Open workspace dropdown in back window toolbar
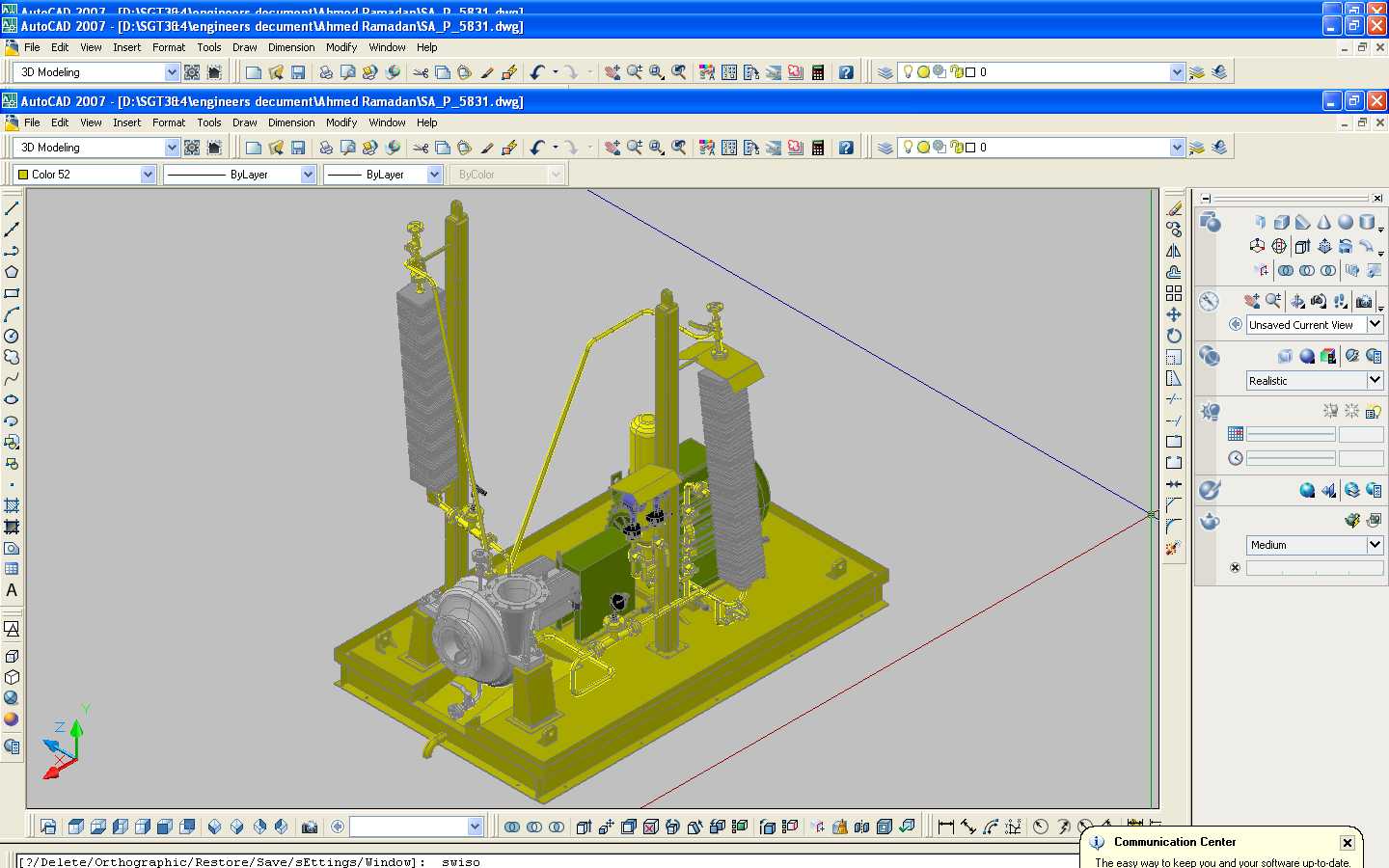 pos(172,72)
